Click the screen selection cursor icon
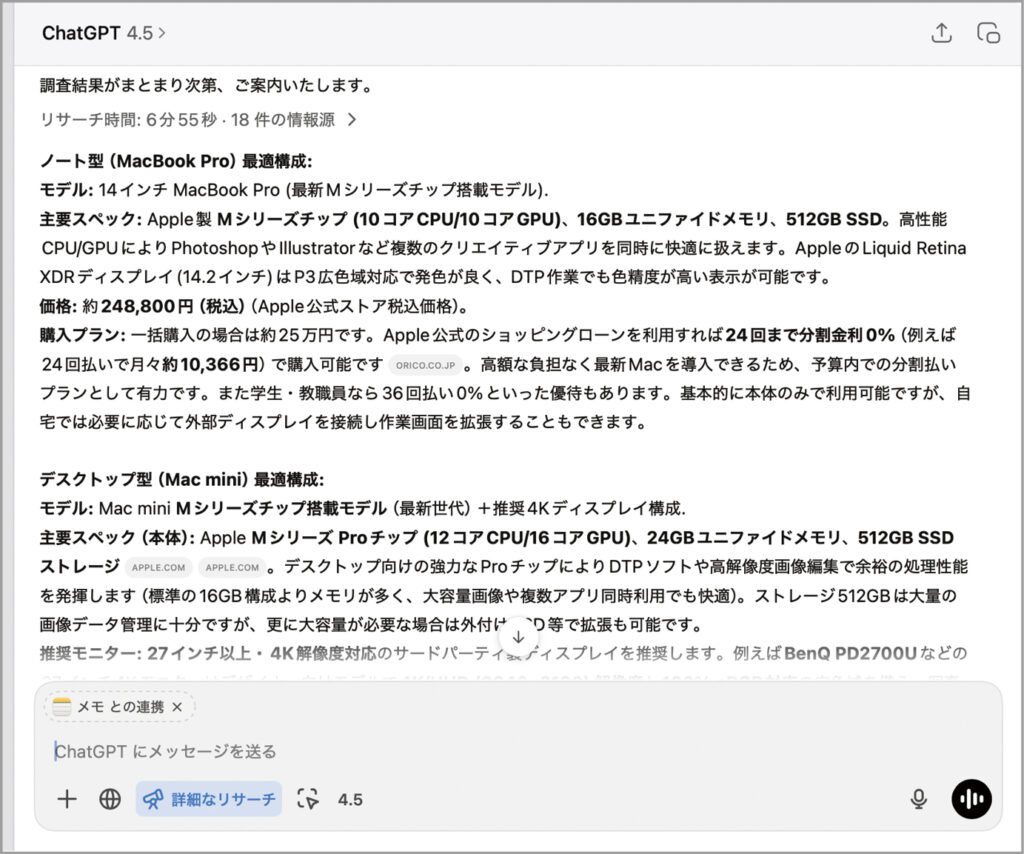The image size is (1024, 854). [308, 799]
